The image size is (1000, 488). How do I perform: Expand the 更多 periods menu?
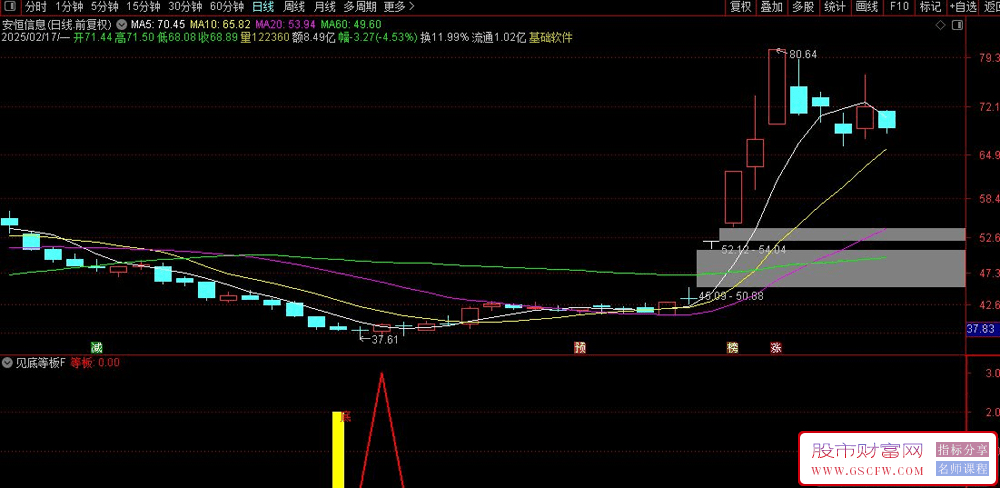click(x=399, y=7)
